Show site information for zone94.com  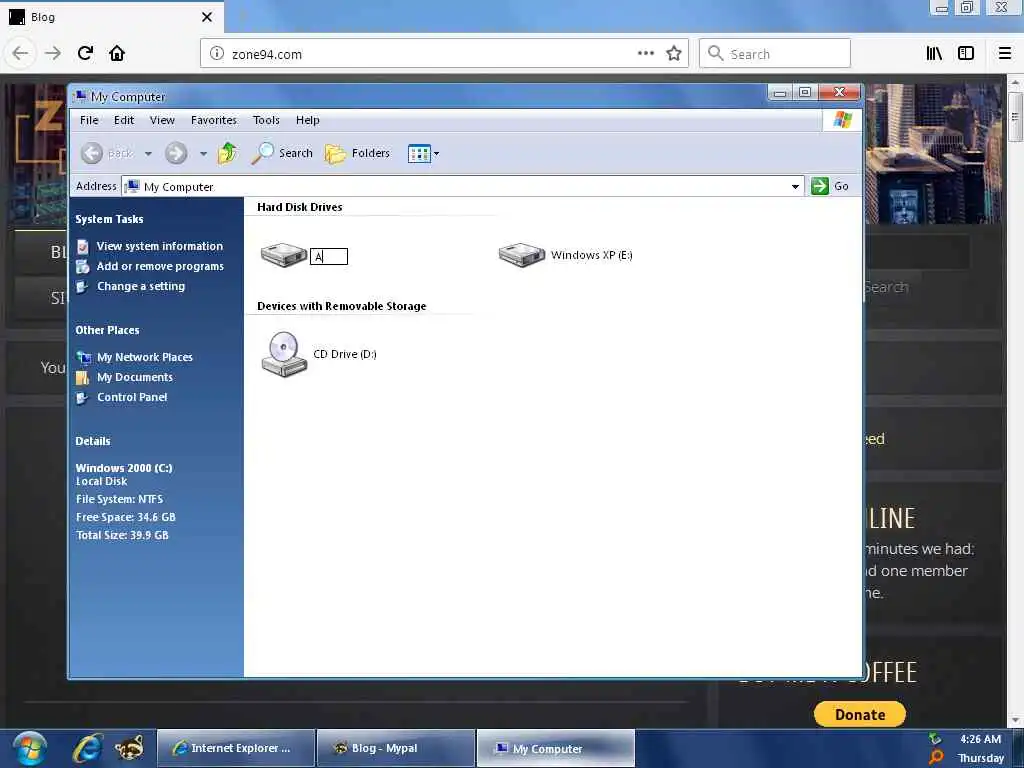(217, 54)
